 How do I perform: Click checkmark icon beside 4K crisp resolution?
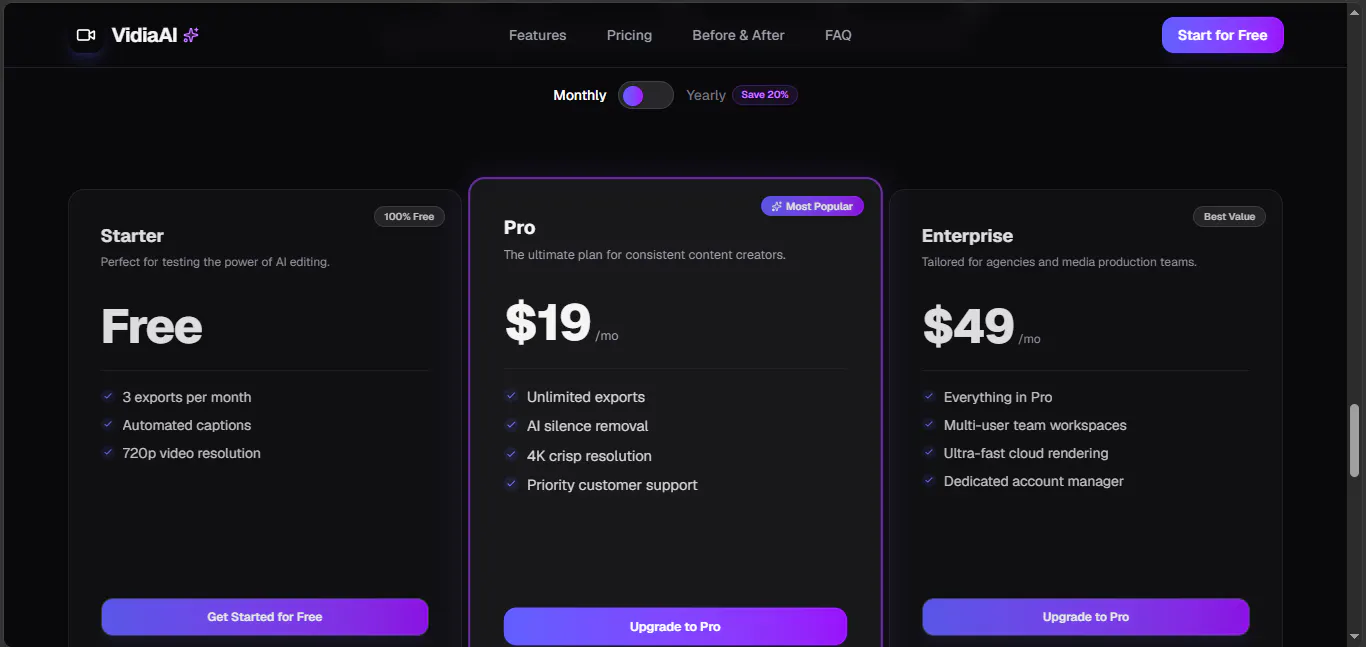pos(511,455)
